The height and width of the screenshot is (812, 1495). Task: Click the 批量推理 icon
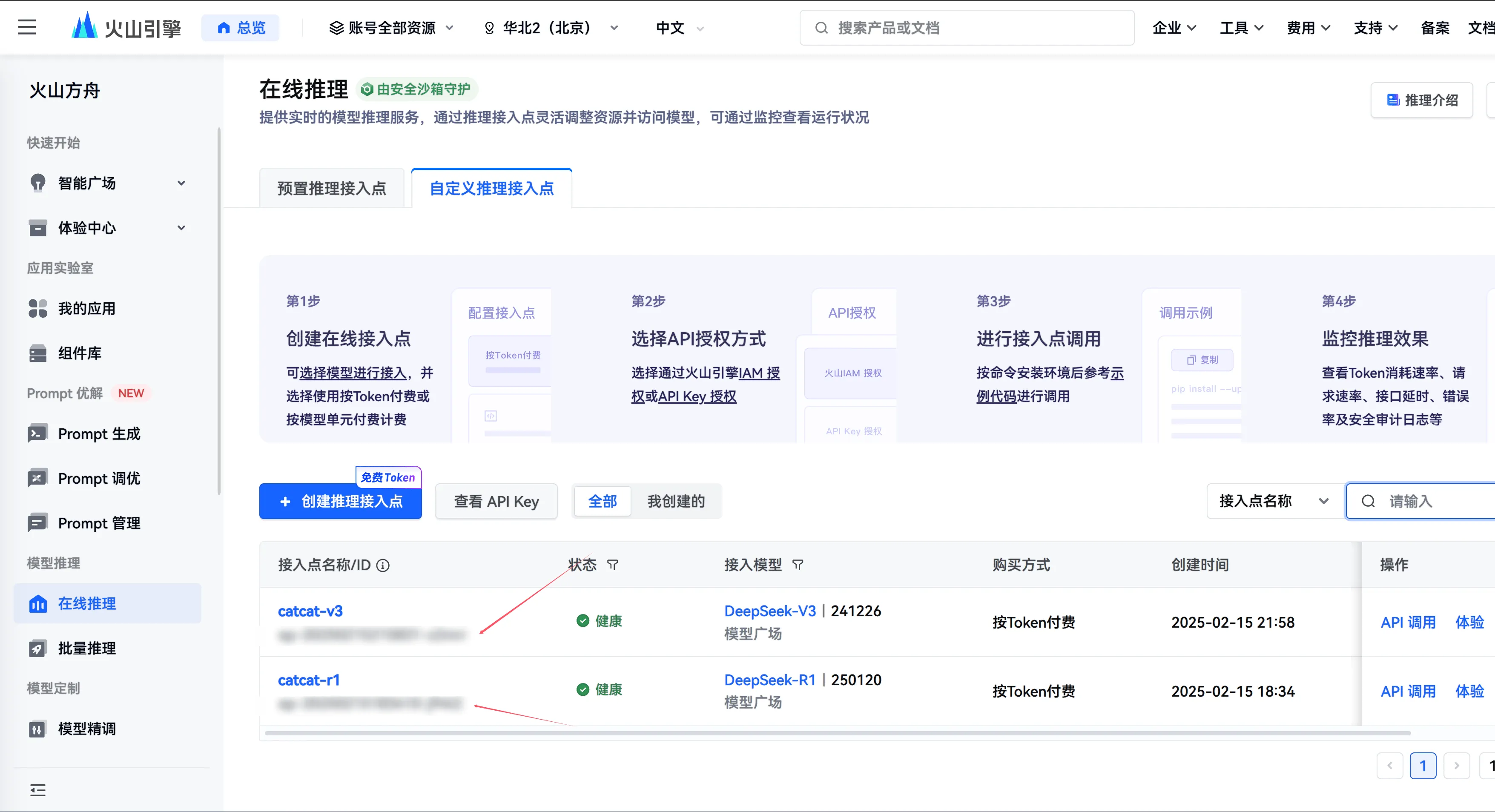[38, 648]
